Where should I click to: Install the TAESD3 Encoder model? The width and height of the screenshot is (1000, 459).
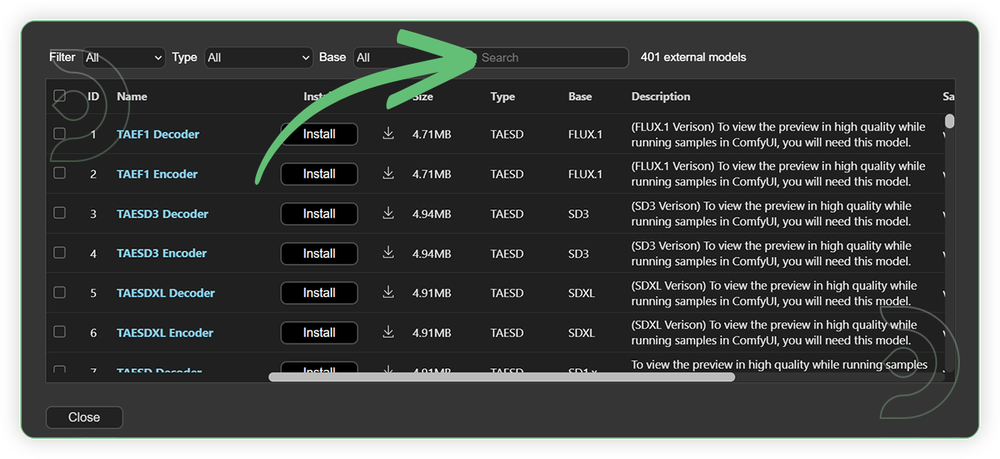tap(320, 253)
